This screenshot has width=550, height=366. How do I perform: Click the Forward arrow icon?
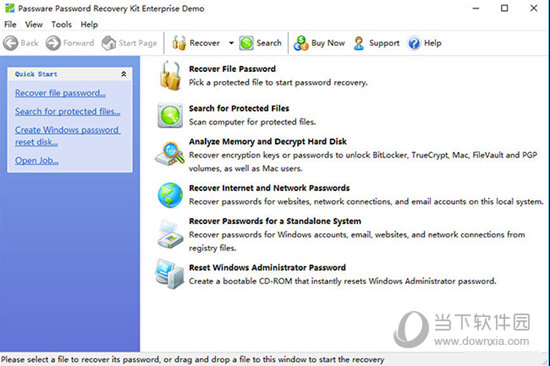click(53, 43)
